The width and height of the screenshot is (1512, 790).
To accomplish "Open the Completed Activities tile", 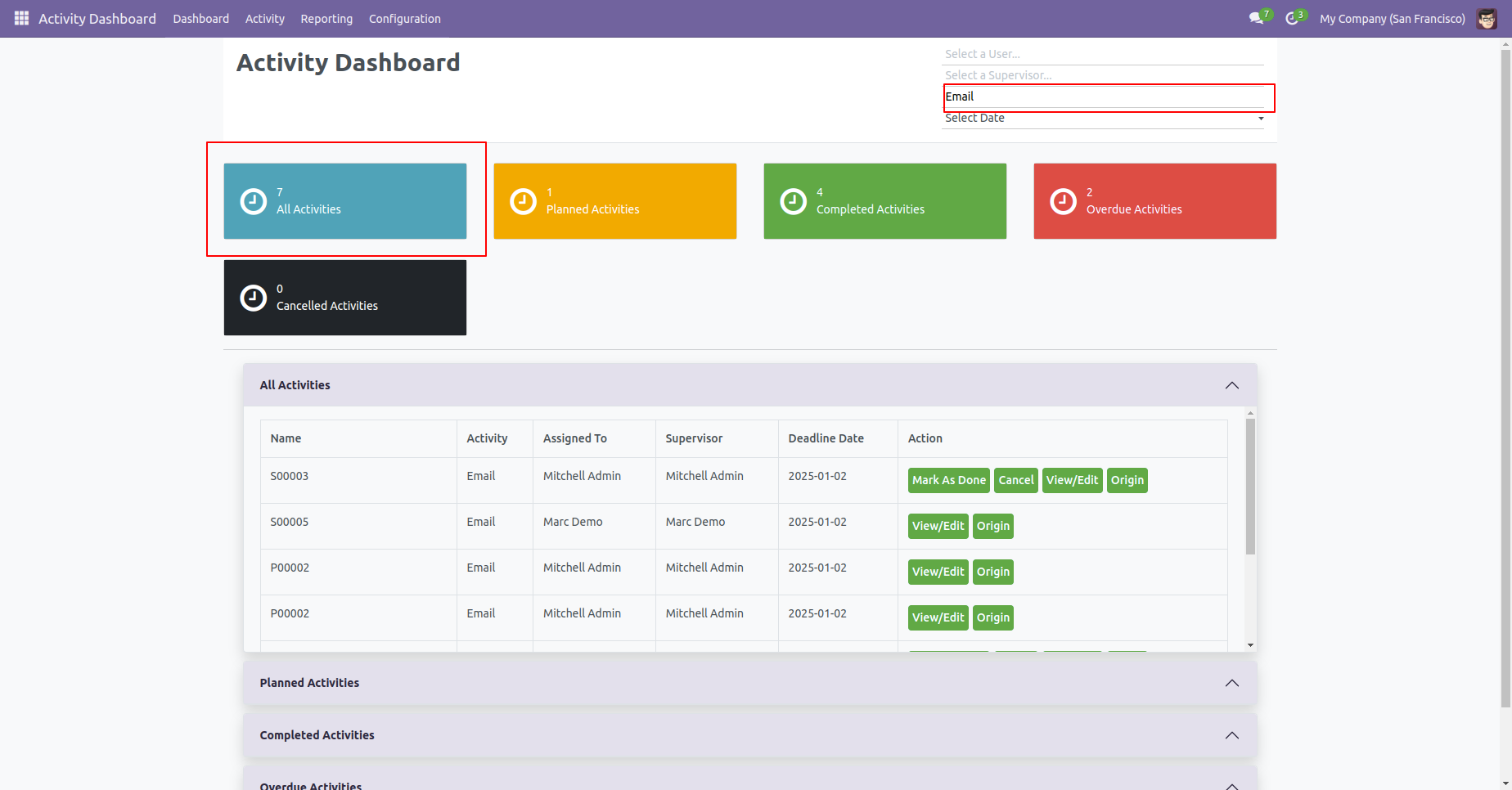I will point(885,201).
